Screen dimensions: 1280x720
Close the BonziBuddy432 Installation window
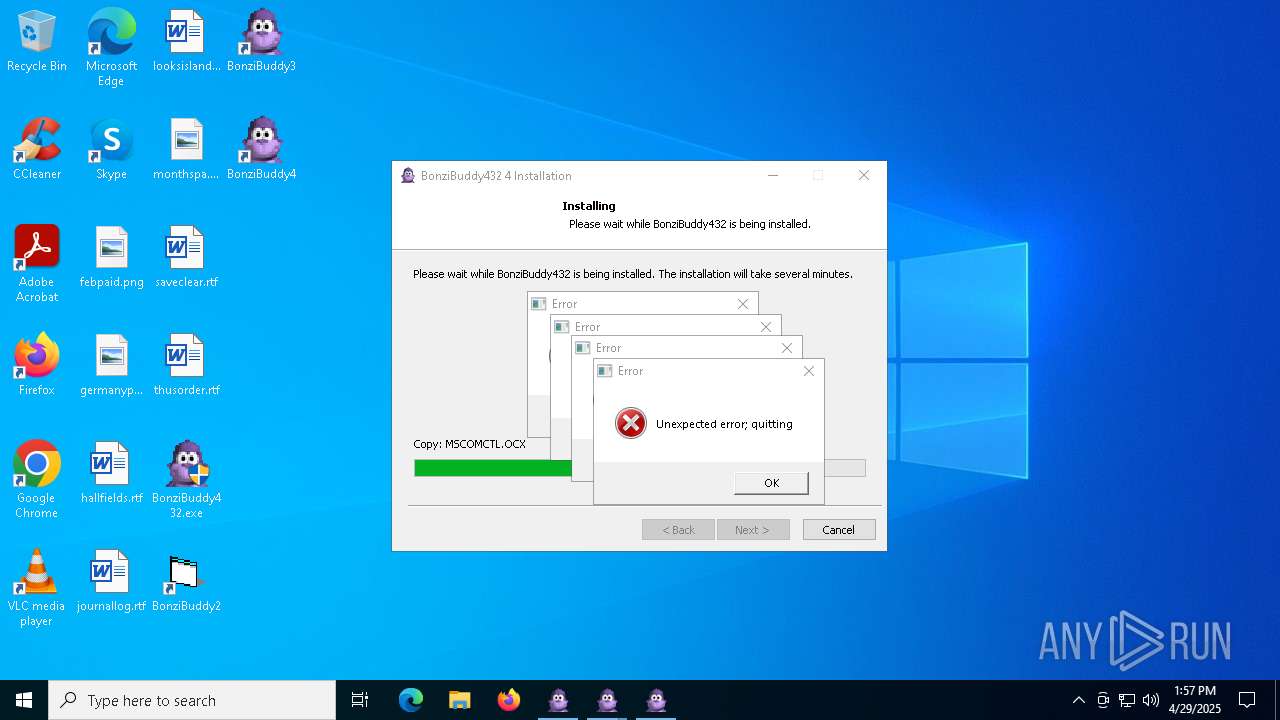click(864, 176)
